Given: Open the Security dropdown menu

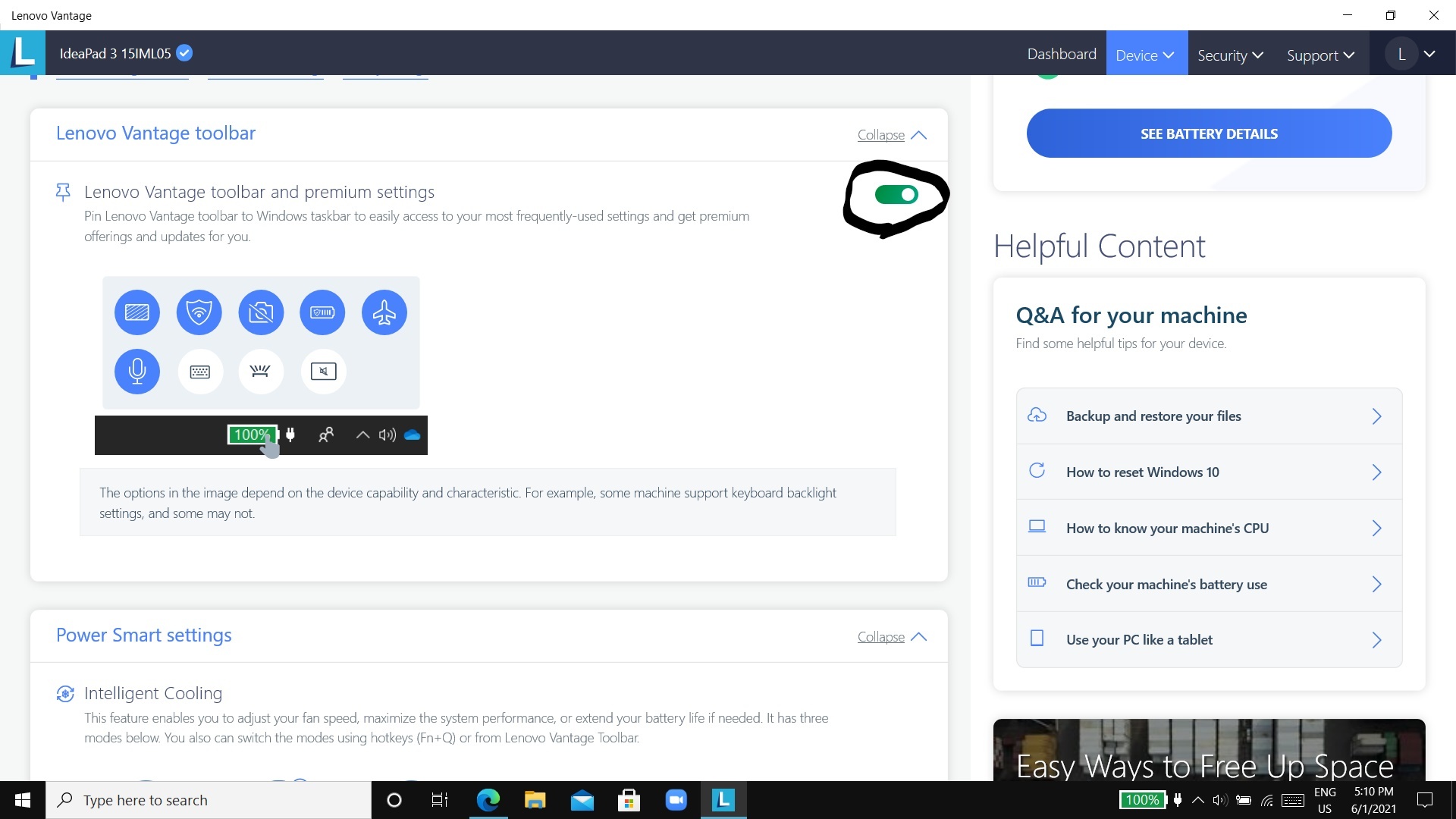Looking at the screenshot, I should pos(1230,55).
